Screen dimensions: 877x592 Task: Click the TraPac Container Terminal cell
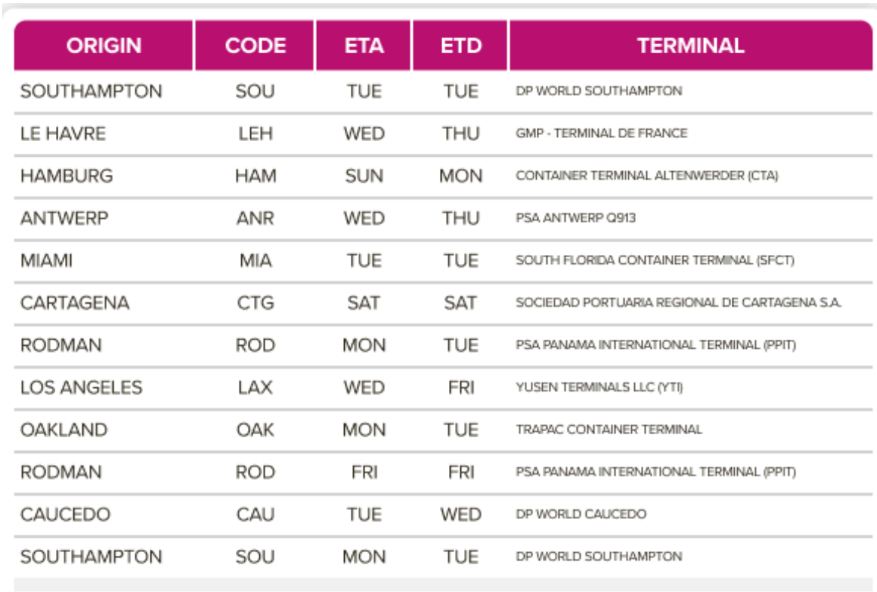coord(609,430)
